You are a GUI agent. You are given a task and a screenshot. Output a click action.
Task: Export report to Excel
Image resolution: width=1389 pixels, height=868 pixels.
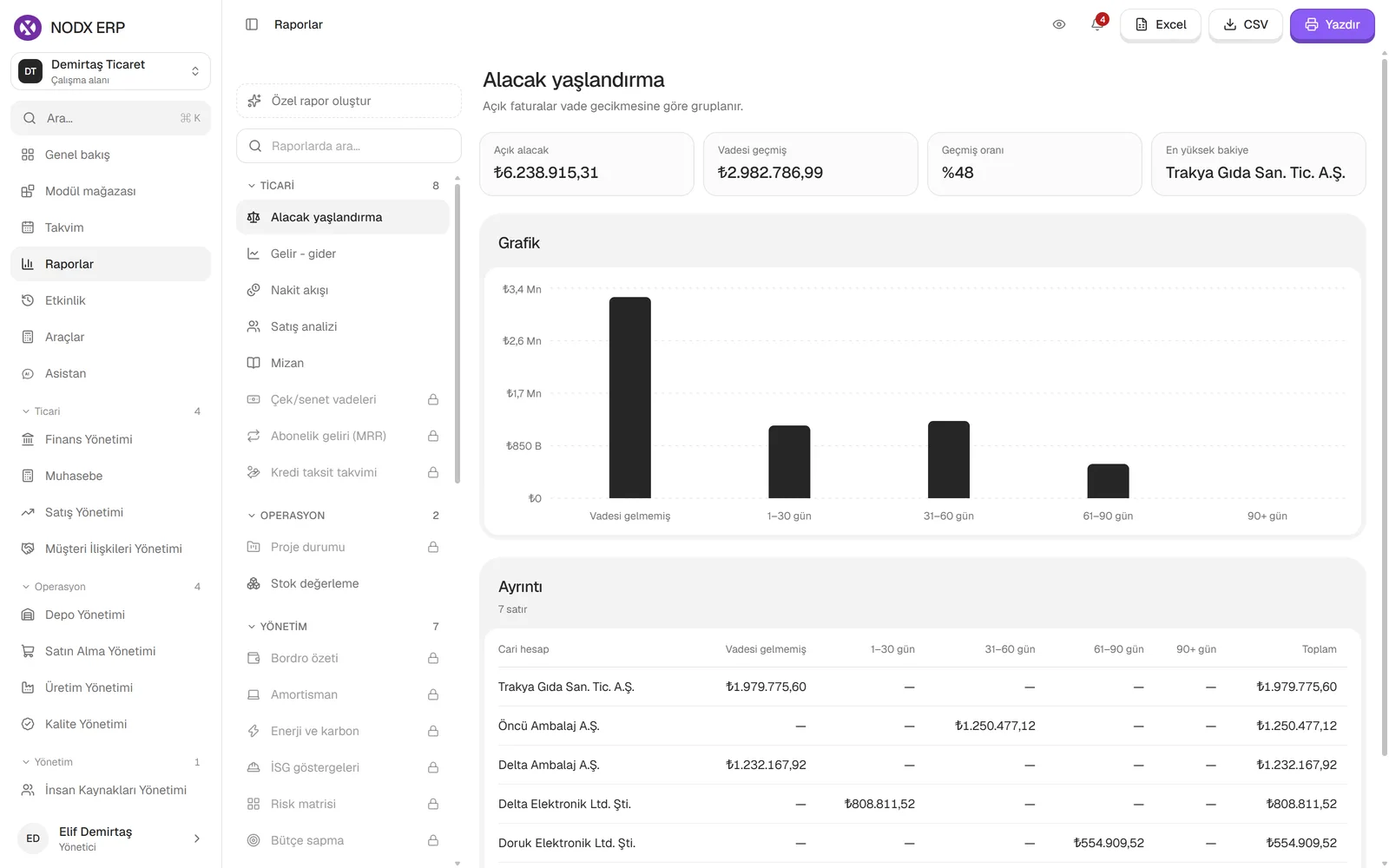(x=1161, y=24)
